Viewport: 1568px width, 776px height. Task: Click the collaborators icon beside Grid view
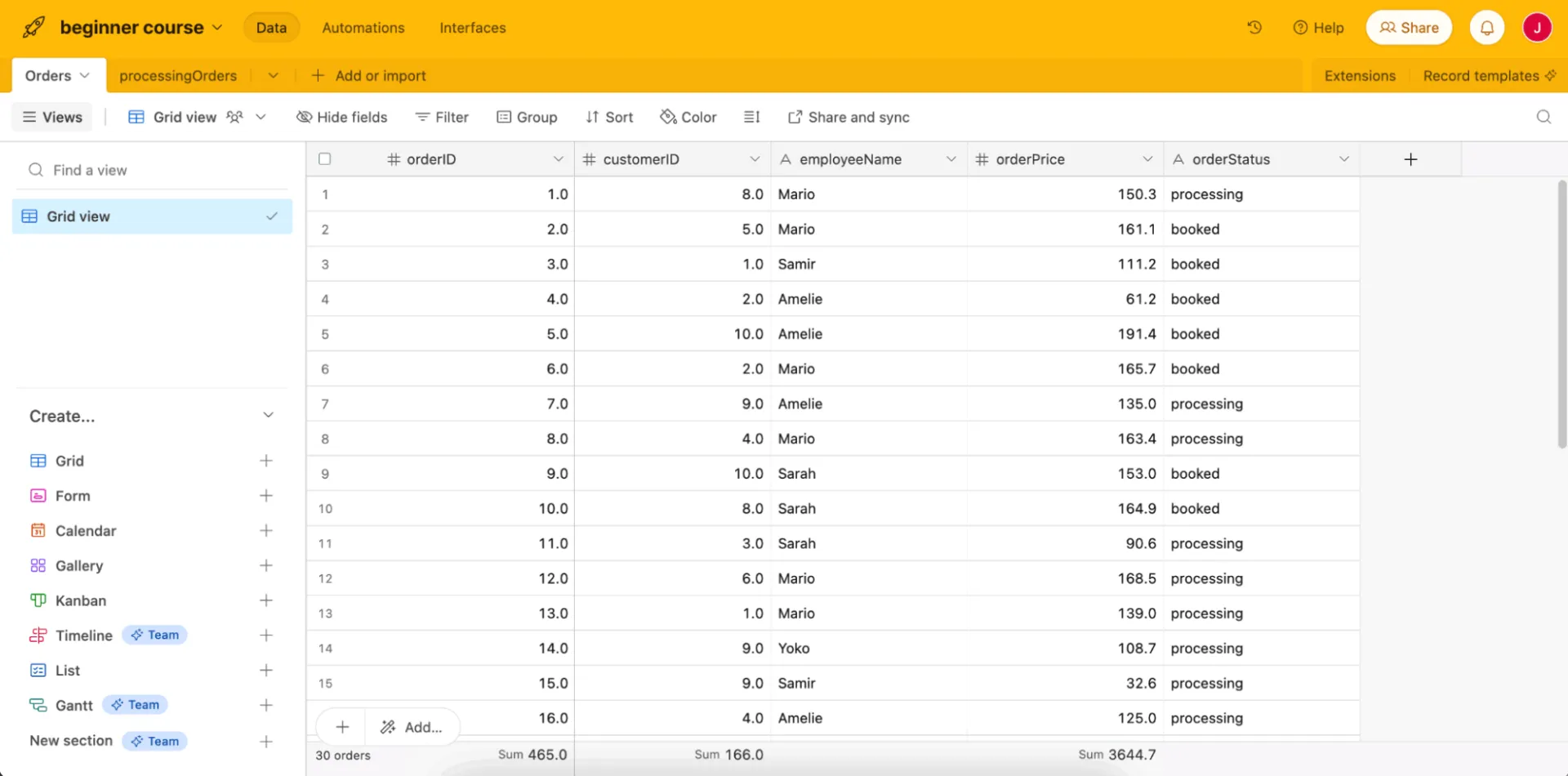tap(234, 117)
